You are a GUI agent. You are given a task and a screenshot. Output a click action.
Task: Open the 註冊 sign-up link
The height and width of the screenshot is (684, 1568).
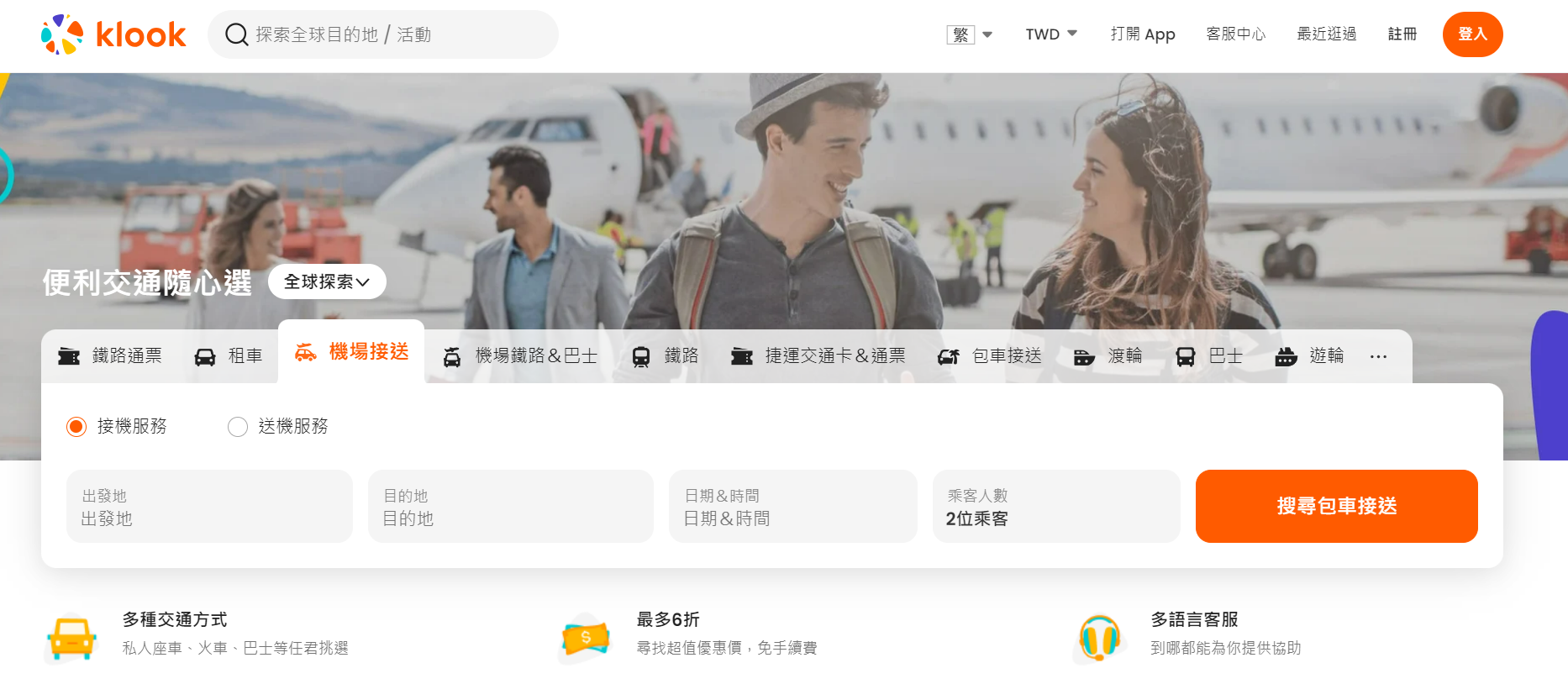tap(1402, 34)
